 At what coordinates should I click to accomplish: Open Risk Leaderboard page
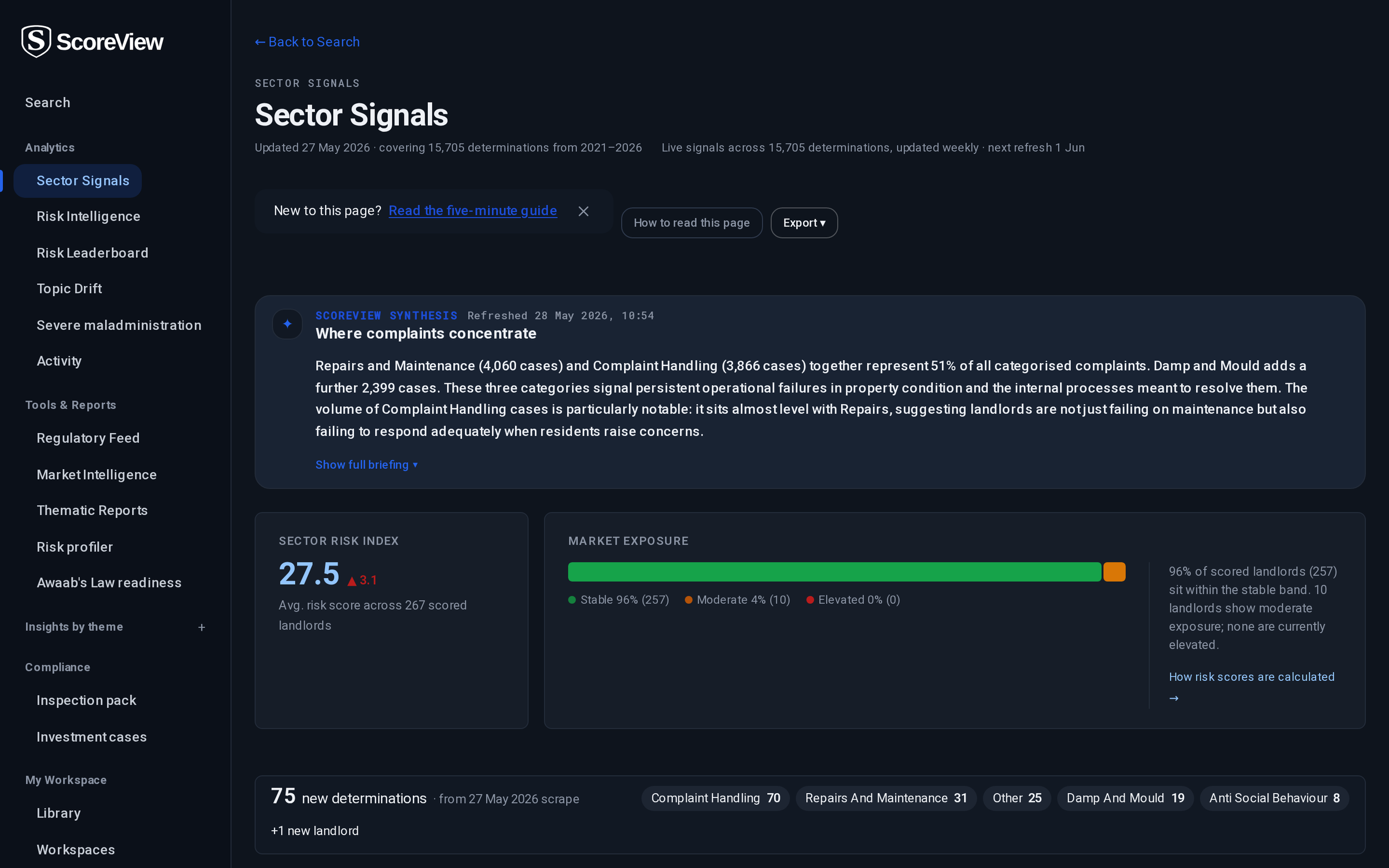92,253
